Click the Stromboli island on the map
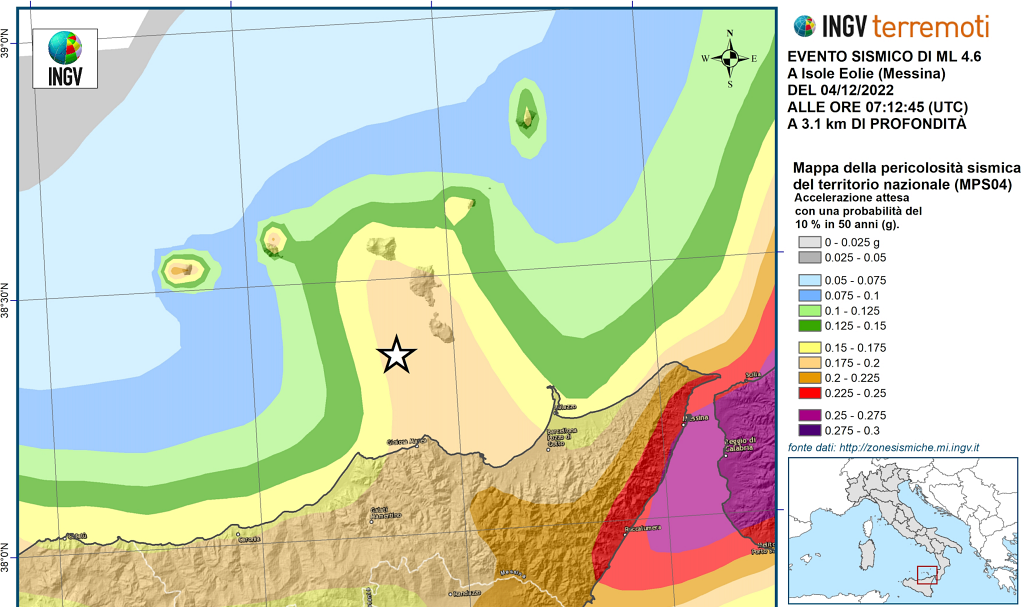Image resolution: width=1024 pixels, height=607 pixels. click(x=526, y=113)
